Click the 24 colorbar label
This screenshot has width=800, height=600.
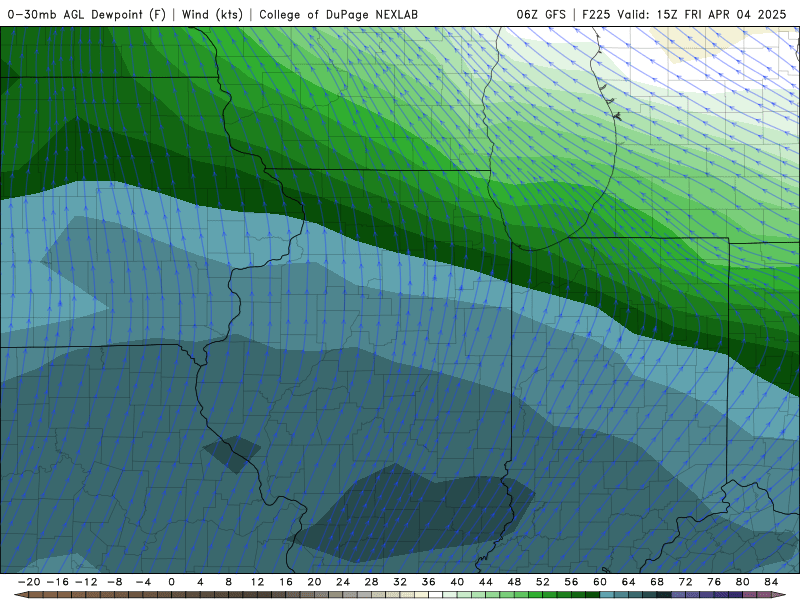tap(343, 582)
